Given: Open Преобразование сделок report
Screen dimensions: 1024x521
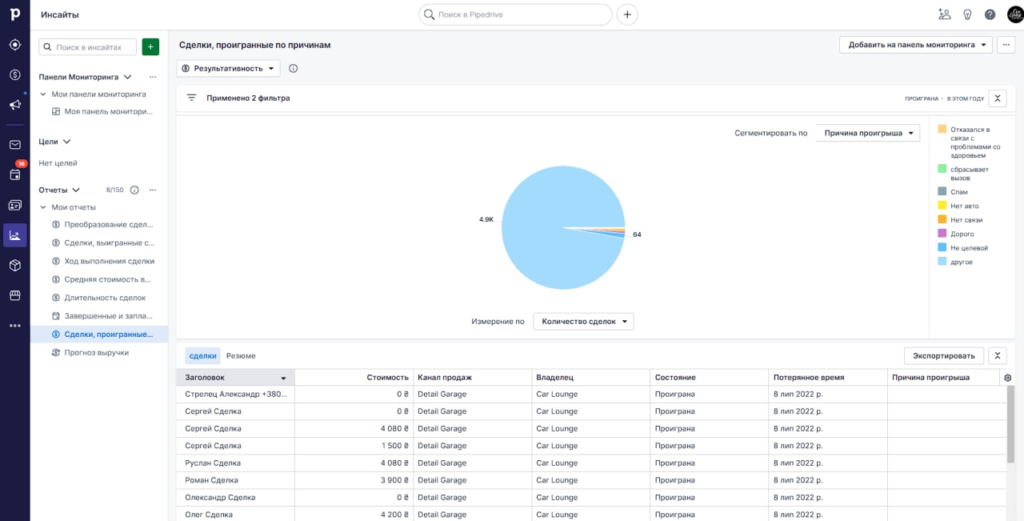Looking at the screenshot, I should pos(103,225).
